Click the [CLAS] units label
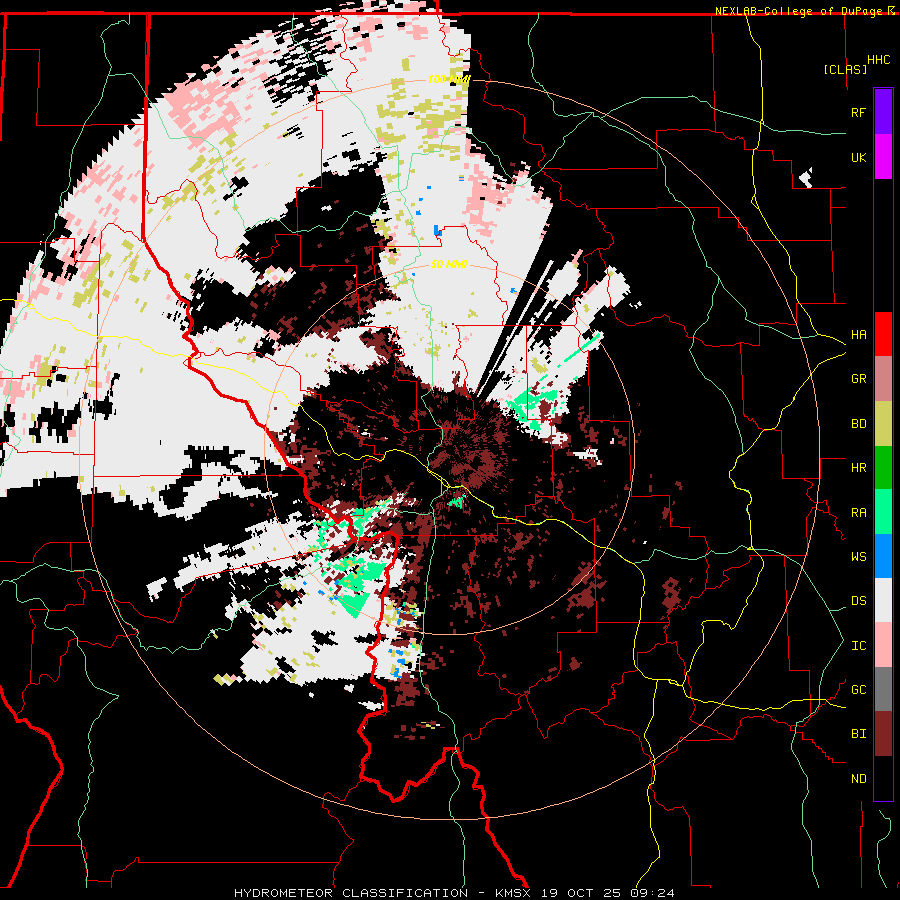This screenshot has height=900, width=900. pos(845,69)
